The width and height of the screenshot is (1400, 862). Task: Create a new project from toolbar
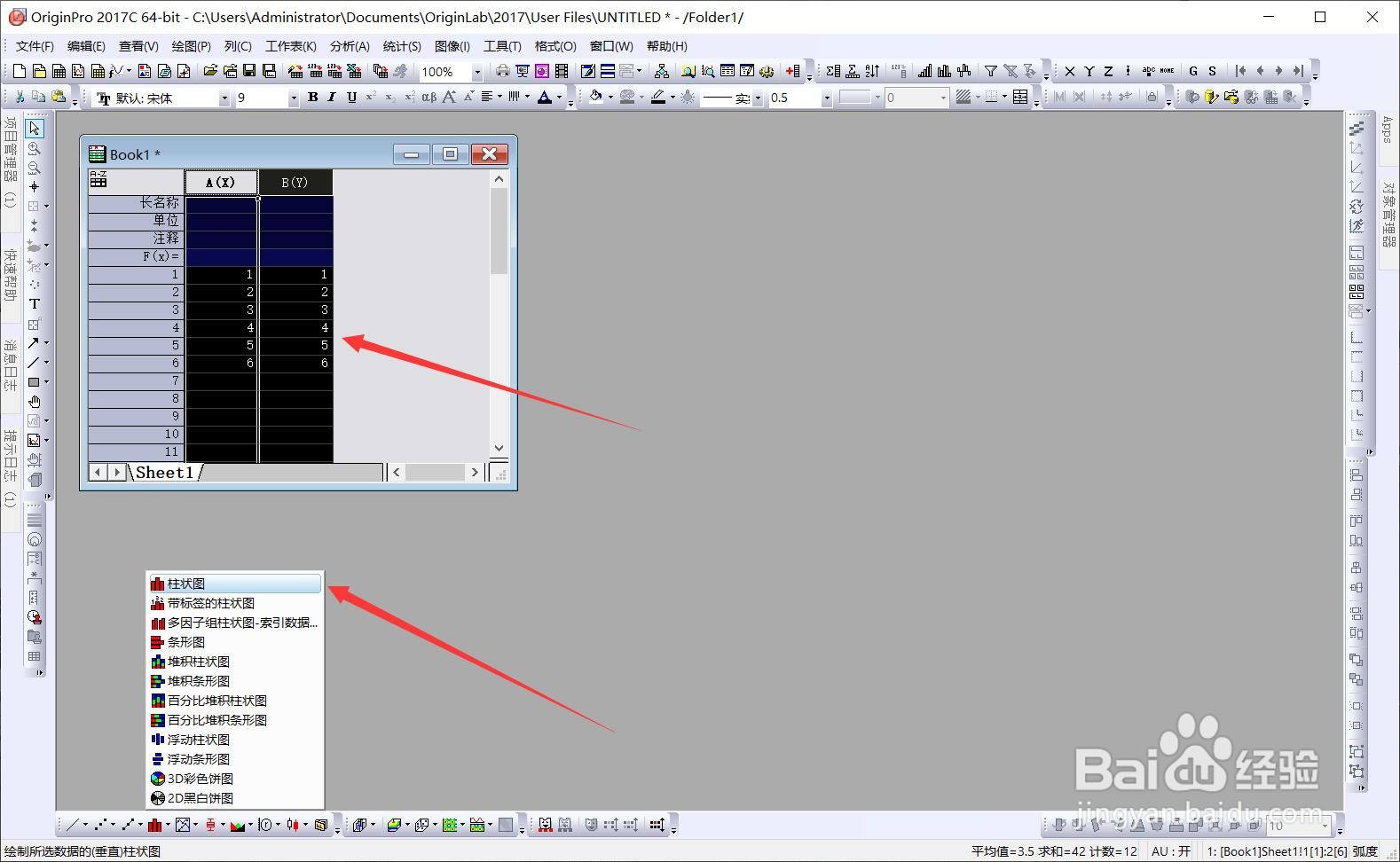tap(19, 71)
